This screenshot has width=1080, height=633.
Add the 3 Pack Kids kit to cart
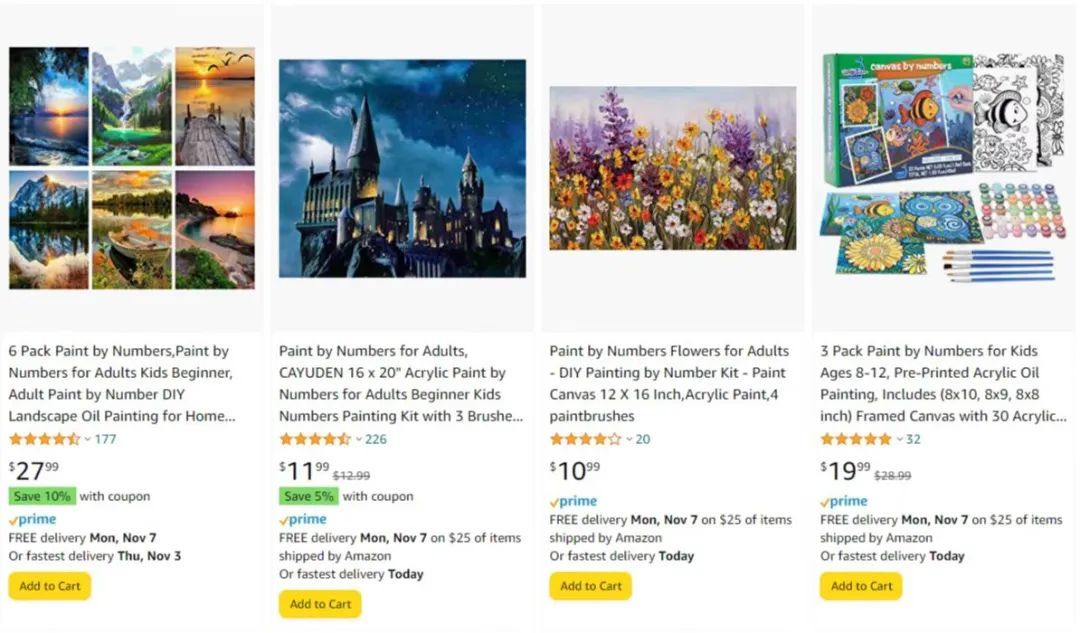coord(861,586)
